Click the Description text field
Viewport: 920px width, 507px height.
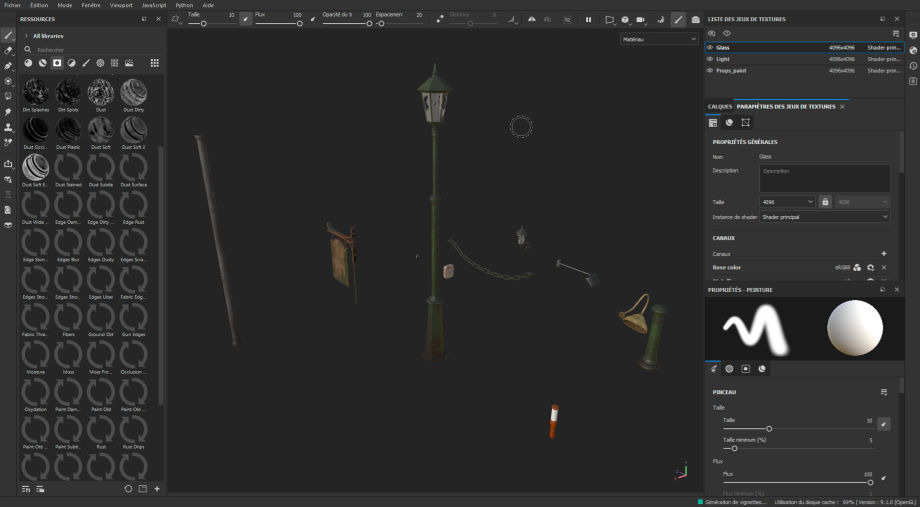pos(824,178)
